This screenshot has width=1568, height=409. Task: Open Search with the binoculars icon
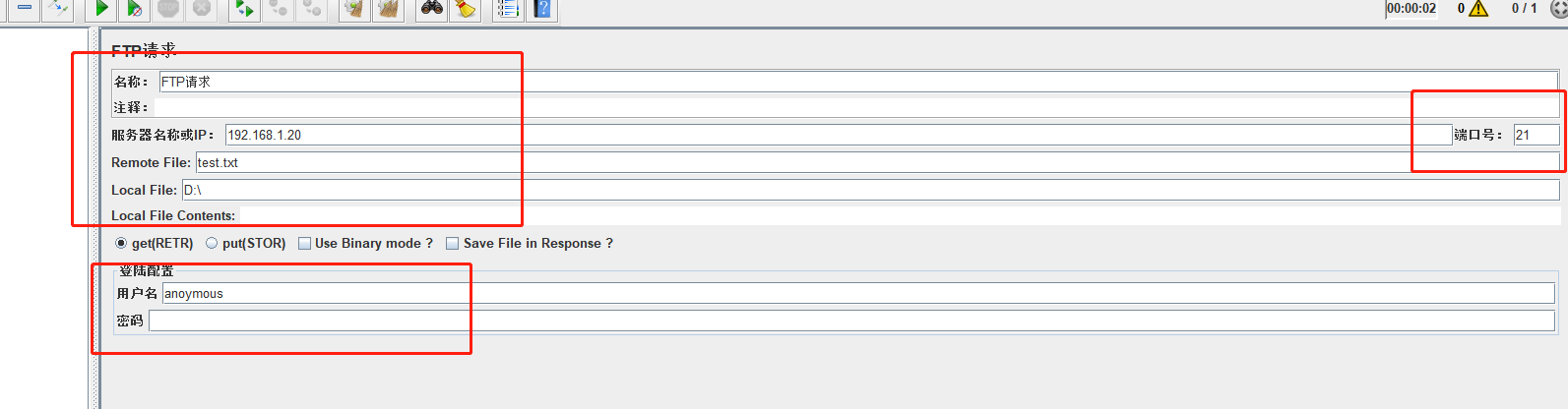click(x=431, y=9)
